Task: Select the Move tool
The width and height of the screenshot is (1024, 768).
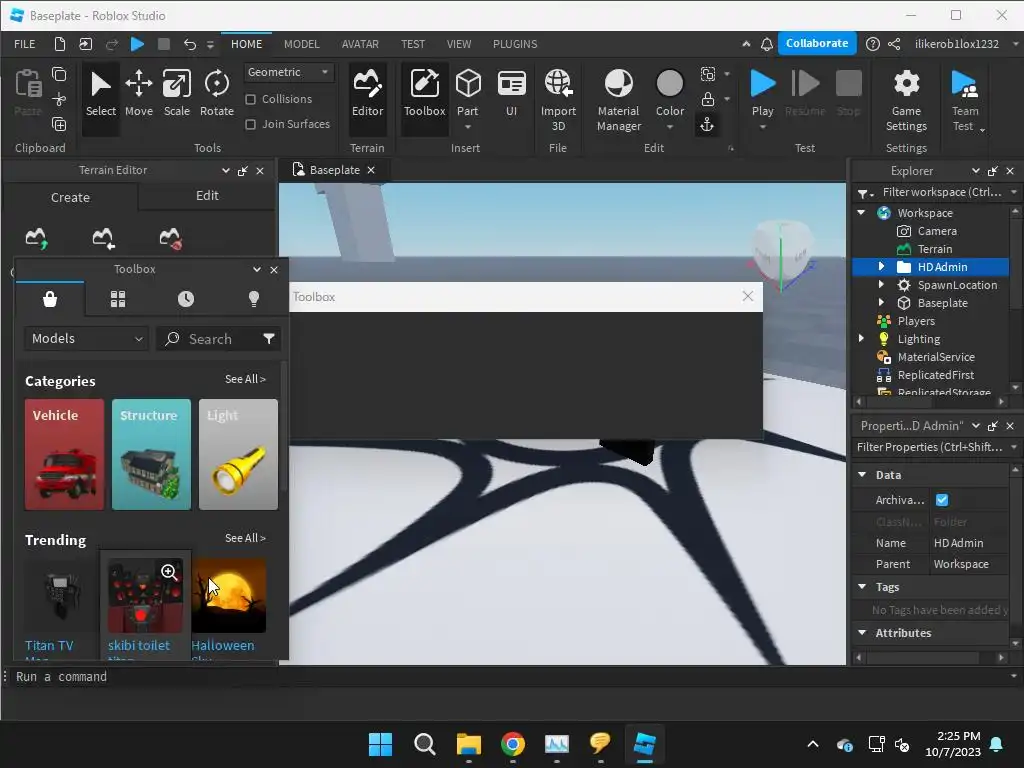Action: tap(138, 94)
